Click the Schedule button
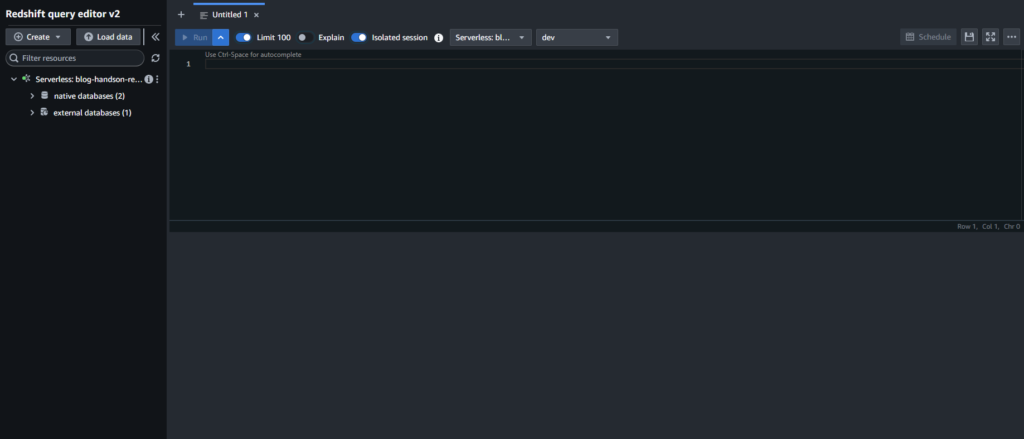This screenshot has height=439, width=1024. pyautogui.click(x=928, y=37)
